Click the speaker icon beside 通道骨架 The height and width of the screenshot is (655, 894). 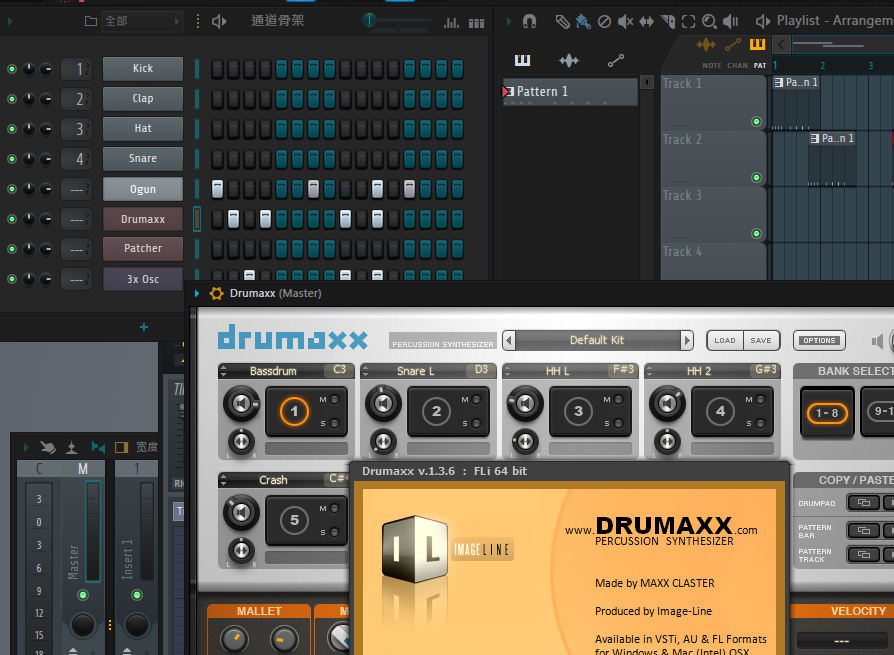(220, 22)
